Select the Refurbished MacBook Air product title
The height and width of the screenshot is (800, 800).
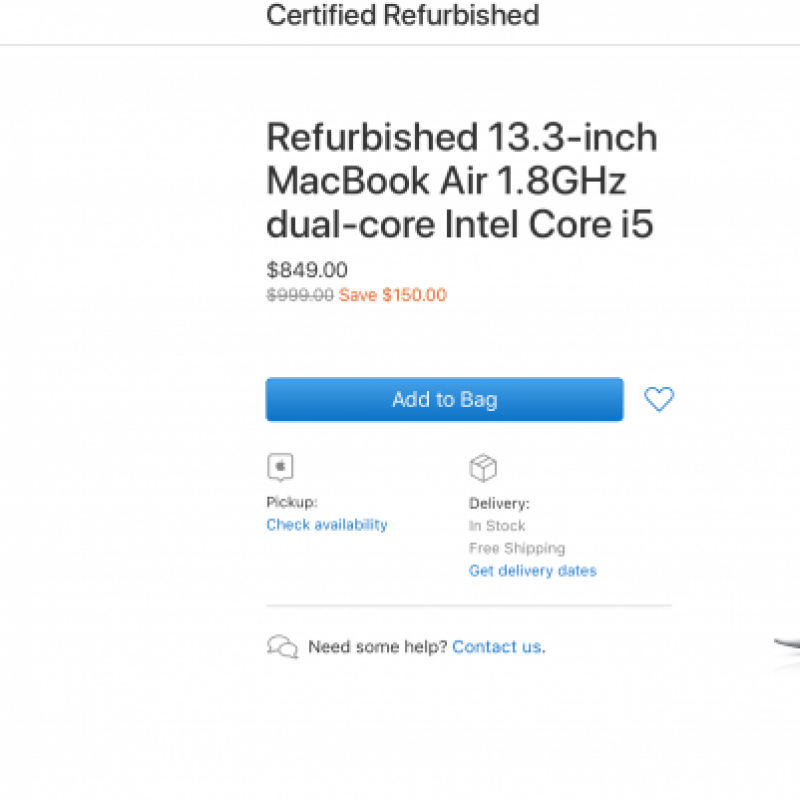click(x=460, y=180)
